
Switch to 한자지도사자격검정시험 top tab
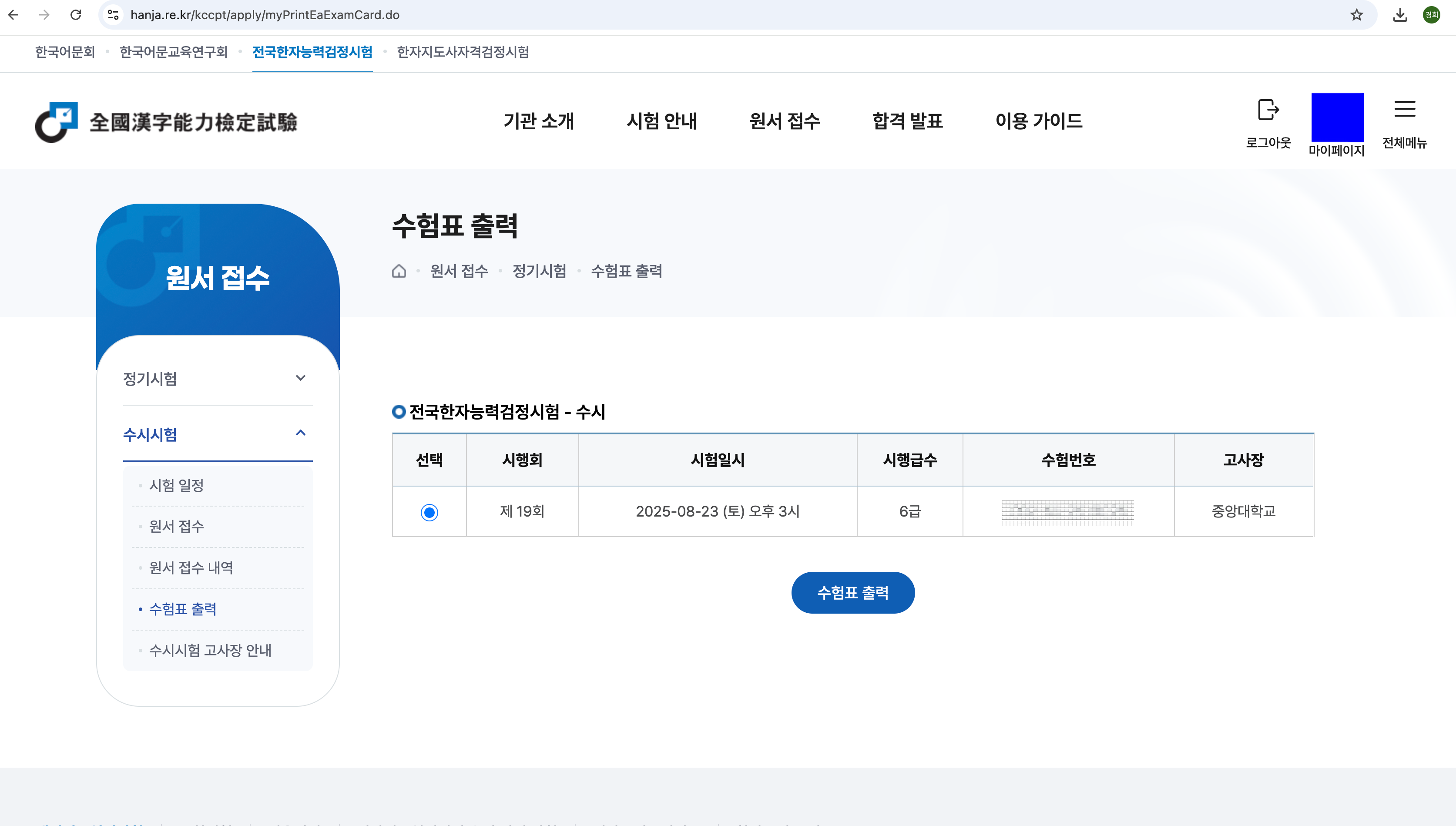tap(463, 52)
